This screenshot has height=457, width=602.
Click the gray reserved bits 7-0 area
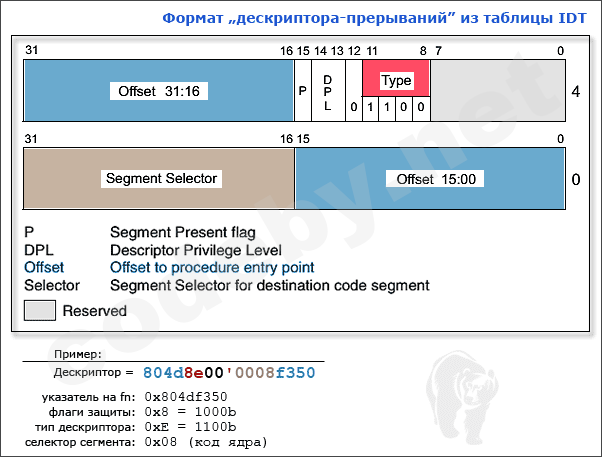point(498,91)
